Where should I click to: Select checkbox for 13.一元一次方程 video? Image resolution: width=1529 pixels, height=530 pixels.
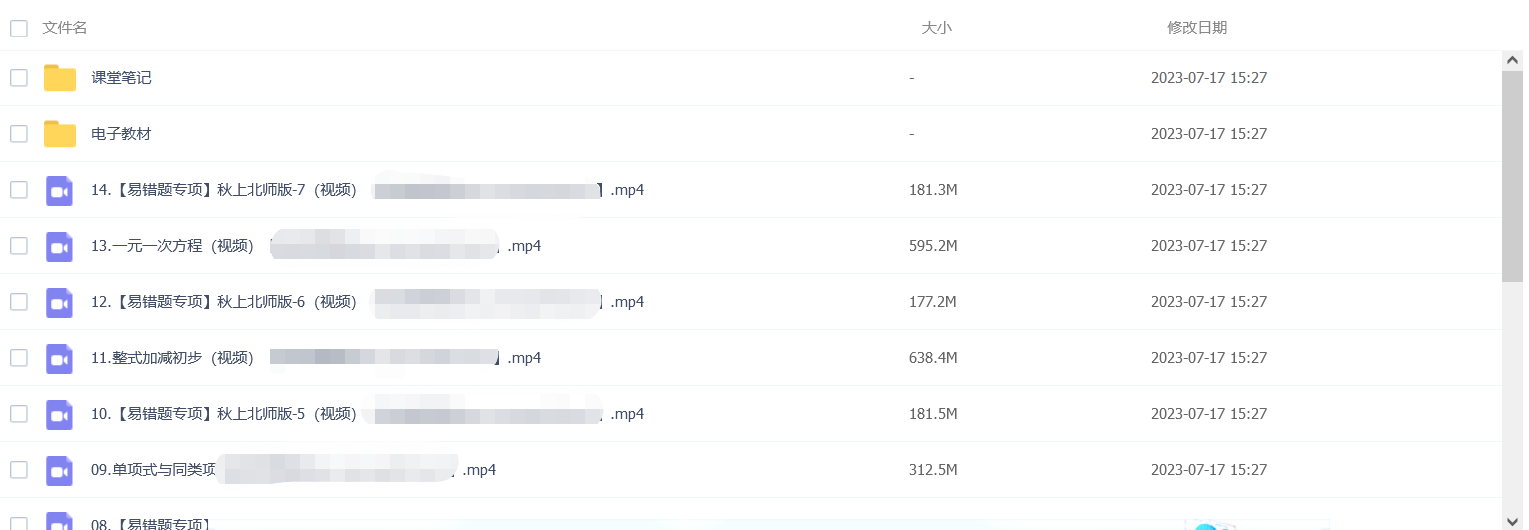(19, 246)
